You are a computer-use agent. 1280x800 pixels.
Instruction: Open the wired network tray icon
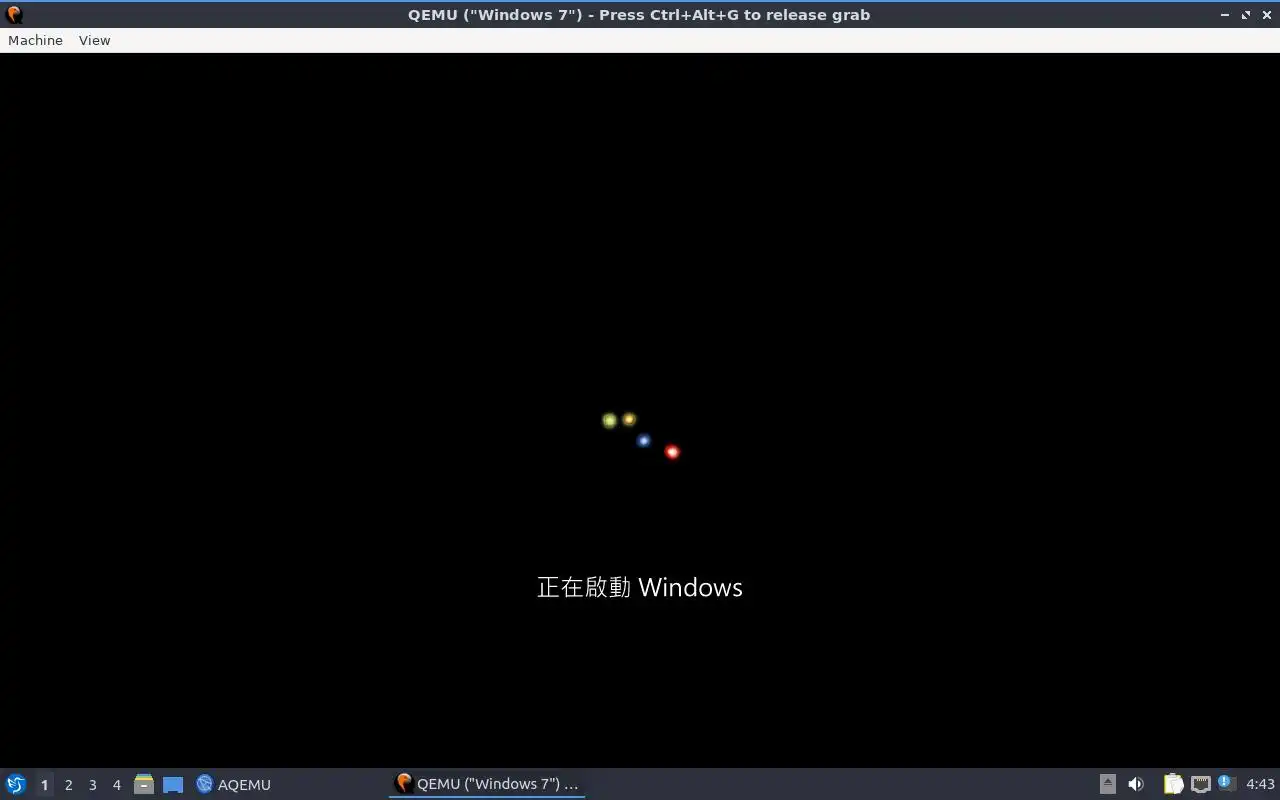point(1200,784)
